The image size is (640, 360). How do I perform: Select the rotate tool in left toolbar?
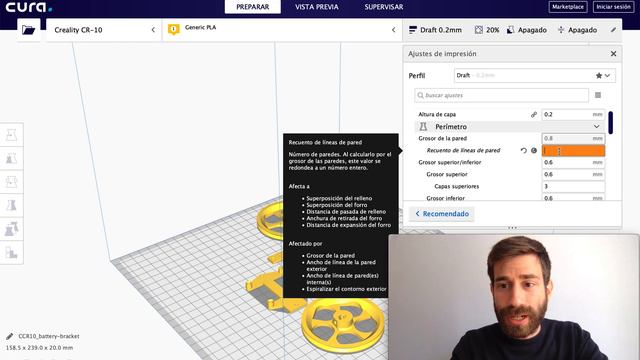point(11,182)
